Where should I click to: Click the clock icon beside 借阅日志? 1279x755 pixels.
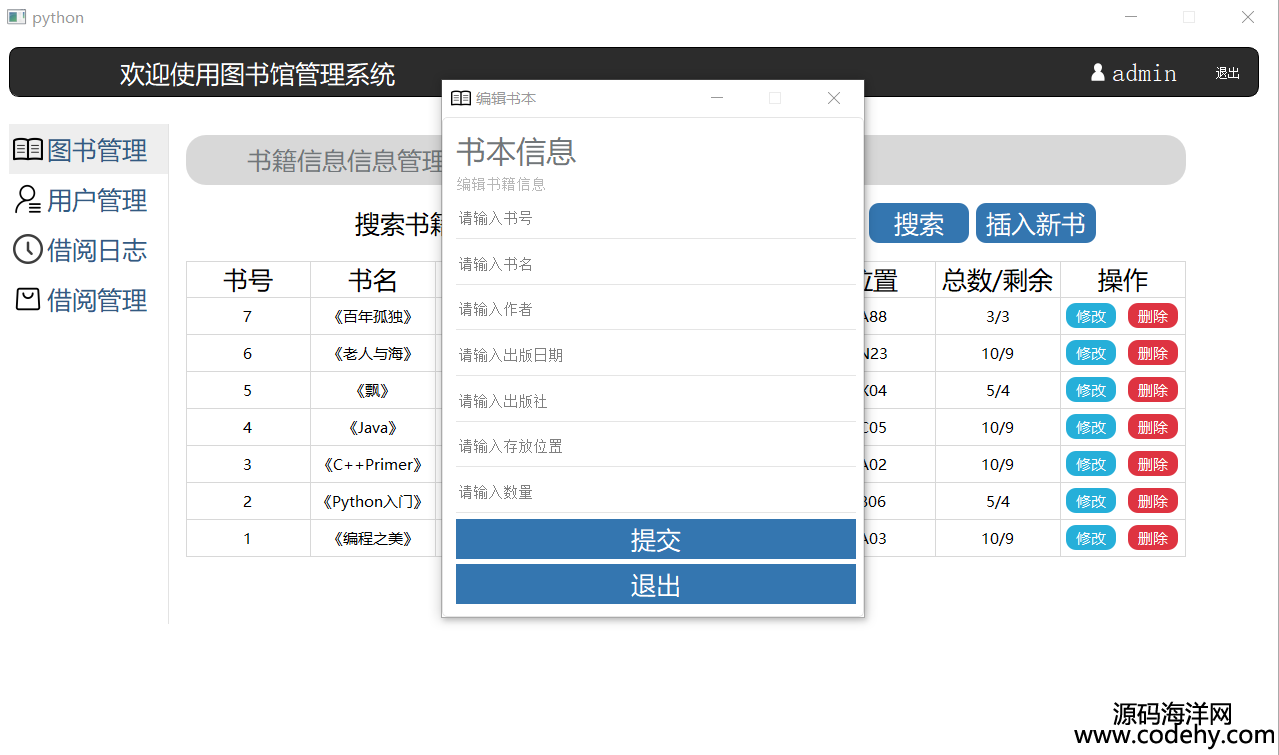28,250
